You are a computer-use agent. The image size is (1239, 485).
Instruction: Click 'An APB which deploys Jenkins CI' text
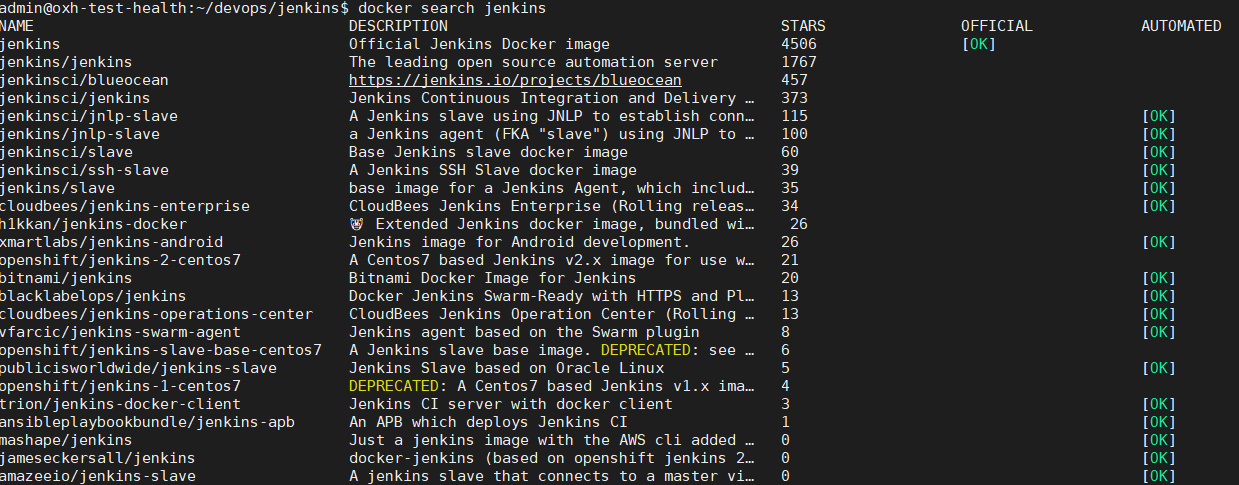point(488,422)
